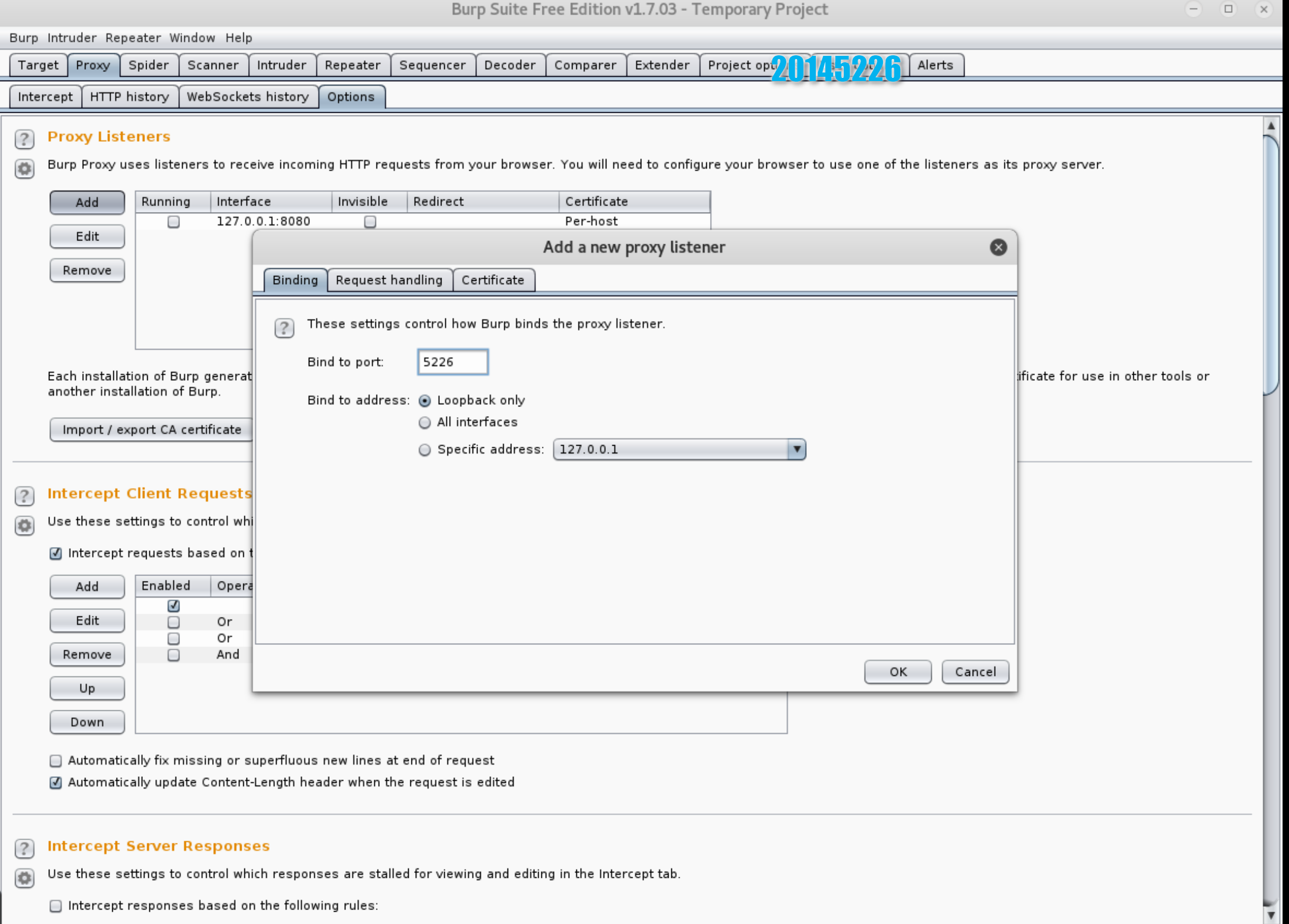Image resolution: width=1289 pixels, height=924 pixels.
Task: Open the Repeater tab
Action: point(352,66)
